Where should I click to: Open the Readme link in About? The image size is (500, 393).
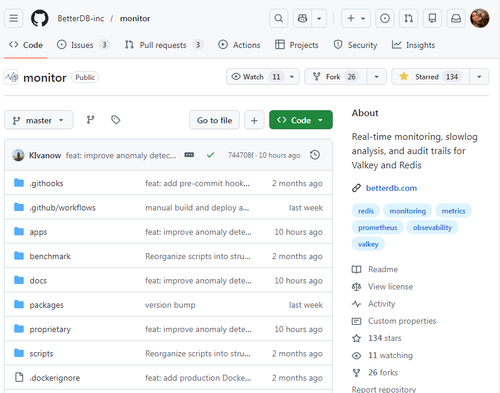[383, 269]
